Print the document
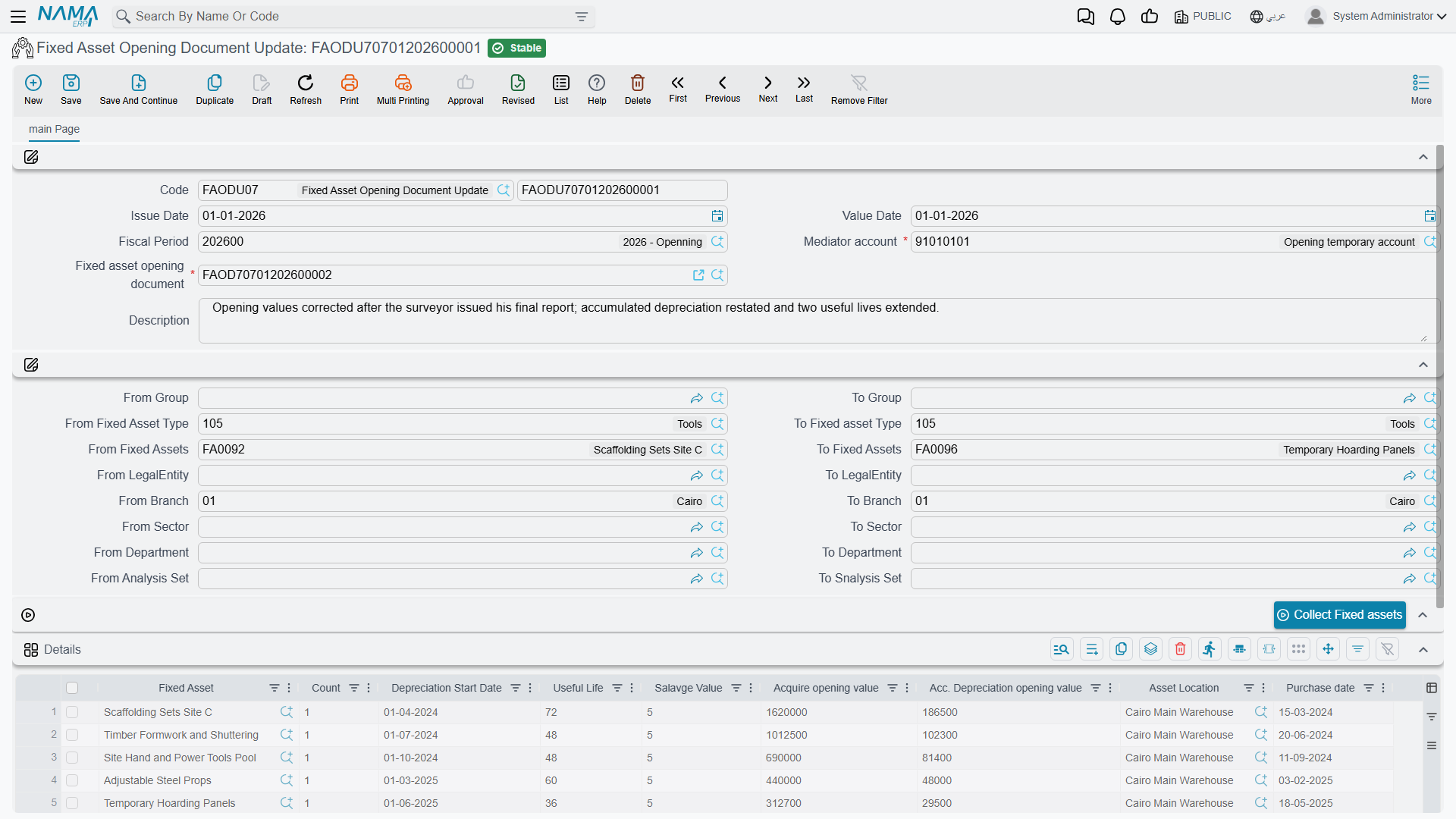The width and height of the screenshot is (1456, 819). pyautogui.click(x=350, y=89)
